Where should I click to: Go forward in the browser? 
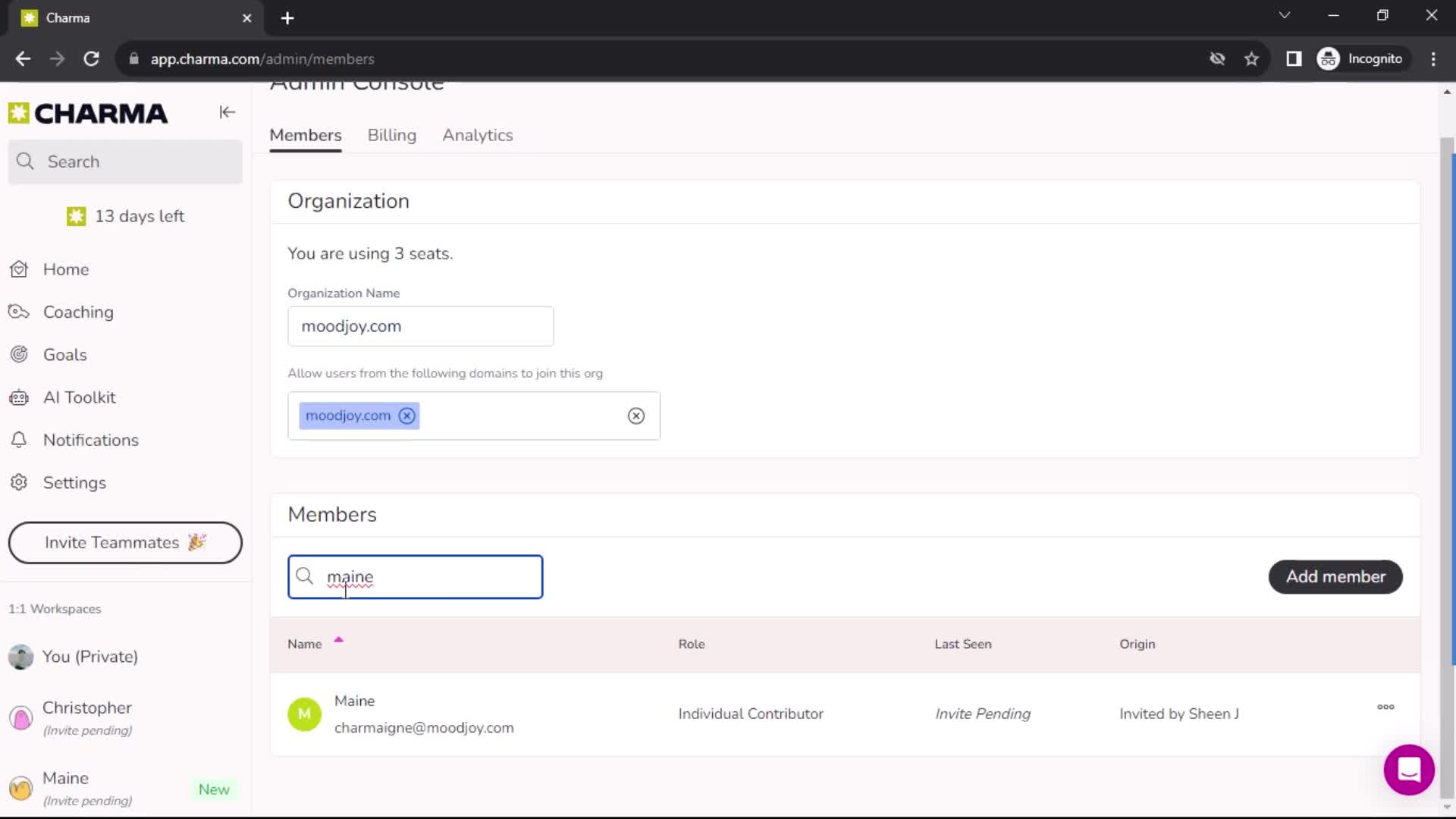tap(57, 58)
